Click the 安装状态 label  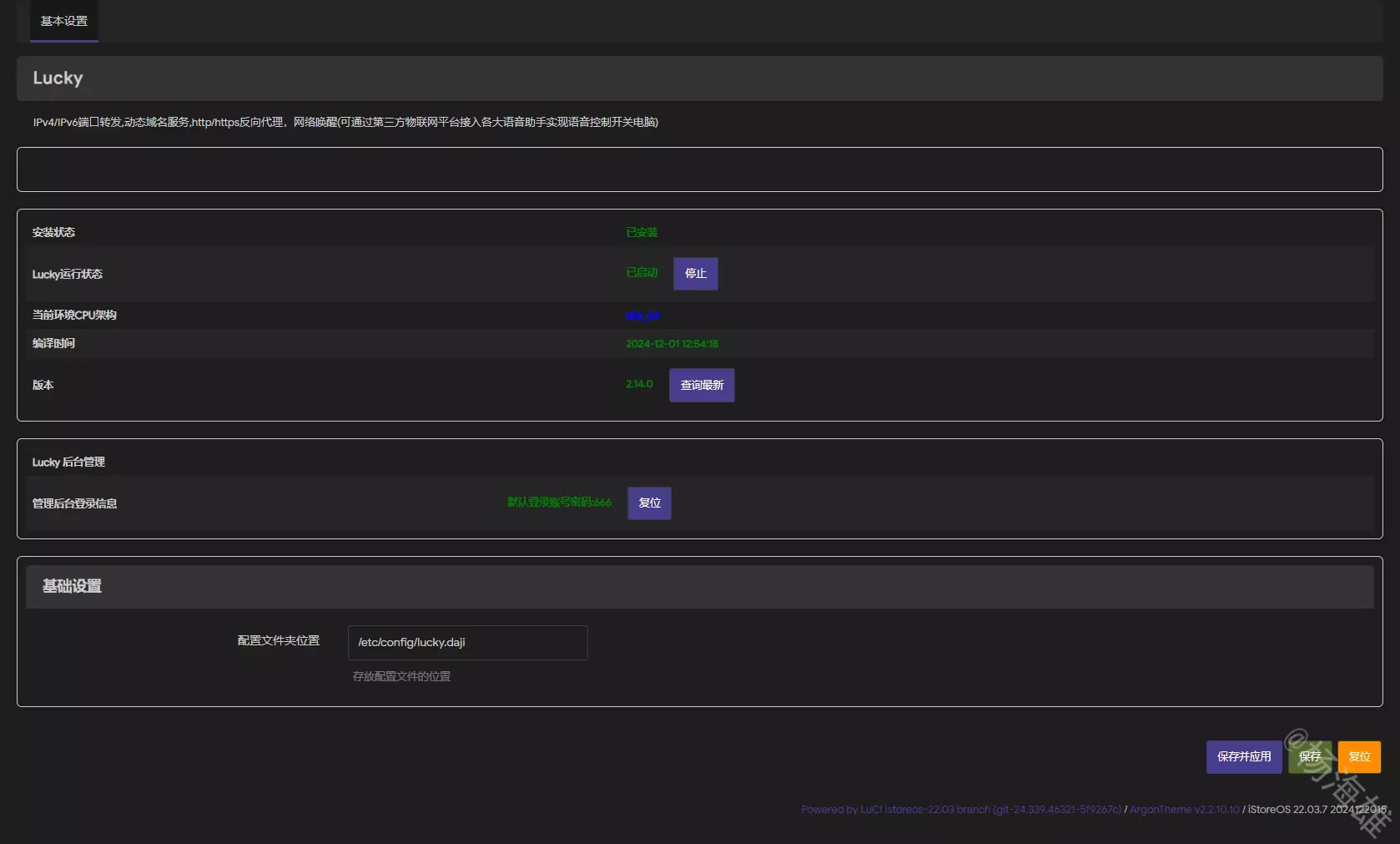coord(53,232)
